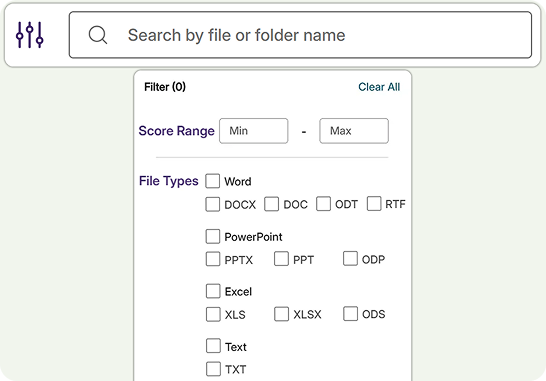Check the RTF checkbox

click(374, 203)
